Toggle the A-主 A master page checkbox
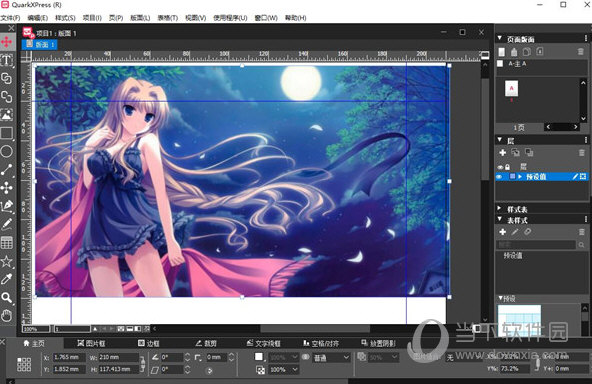 pyautogui.click(x=500, y=63)
